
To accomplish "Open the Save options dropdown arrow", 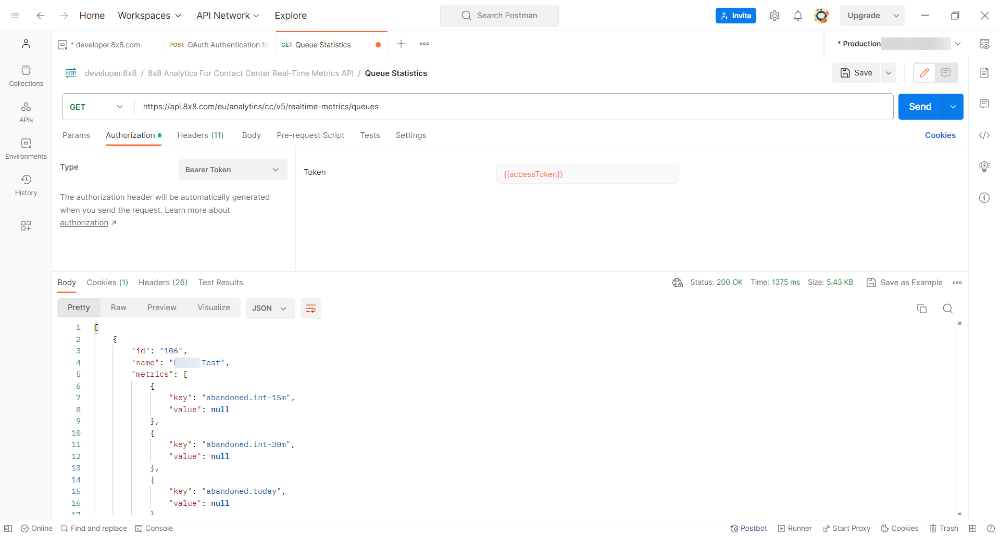I will 888,73.
